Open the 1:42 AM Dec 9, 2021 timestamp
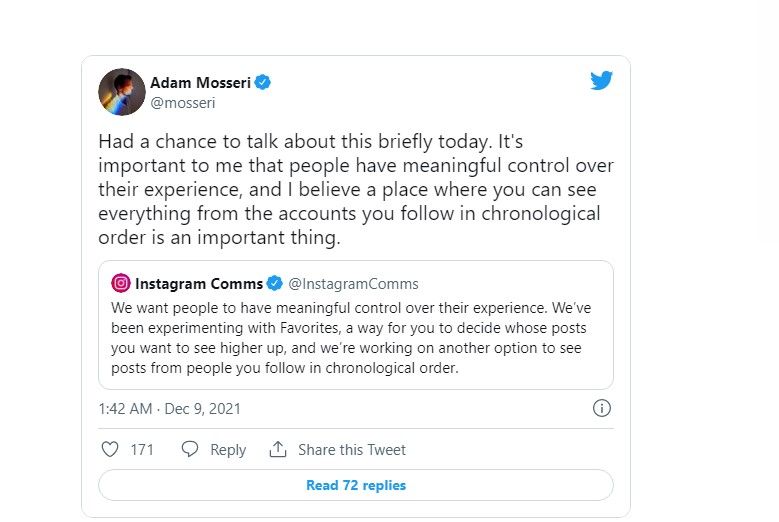 tap(169, 409)
